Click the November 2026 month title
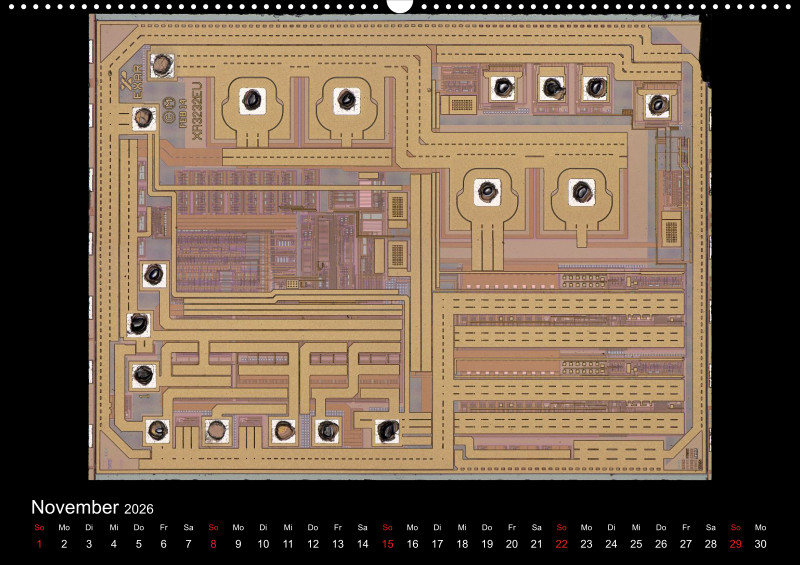 92,508
